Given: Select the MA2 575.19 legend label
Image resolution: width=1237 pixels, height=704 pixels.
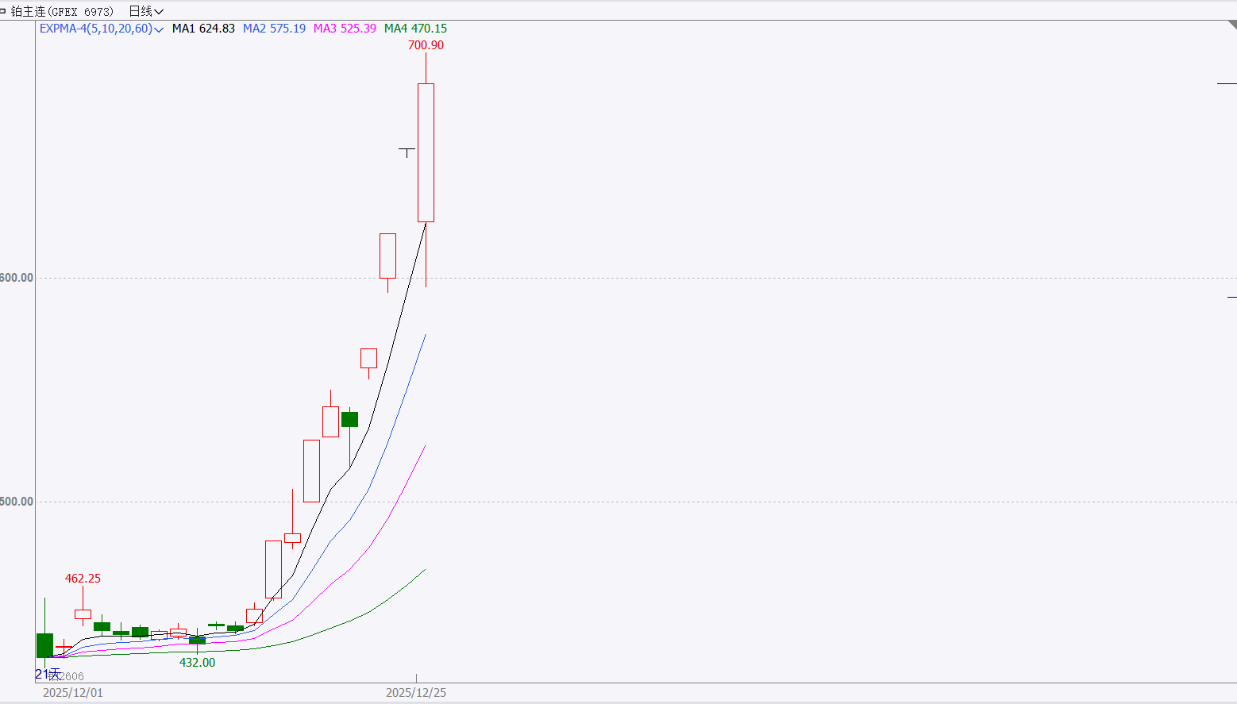Looking at the screenshot, I should 274,29.
